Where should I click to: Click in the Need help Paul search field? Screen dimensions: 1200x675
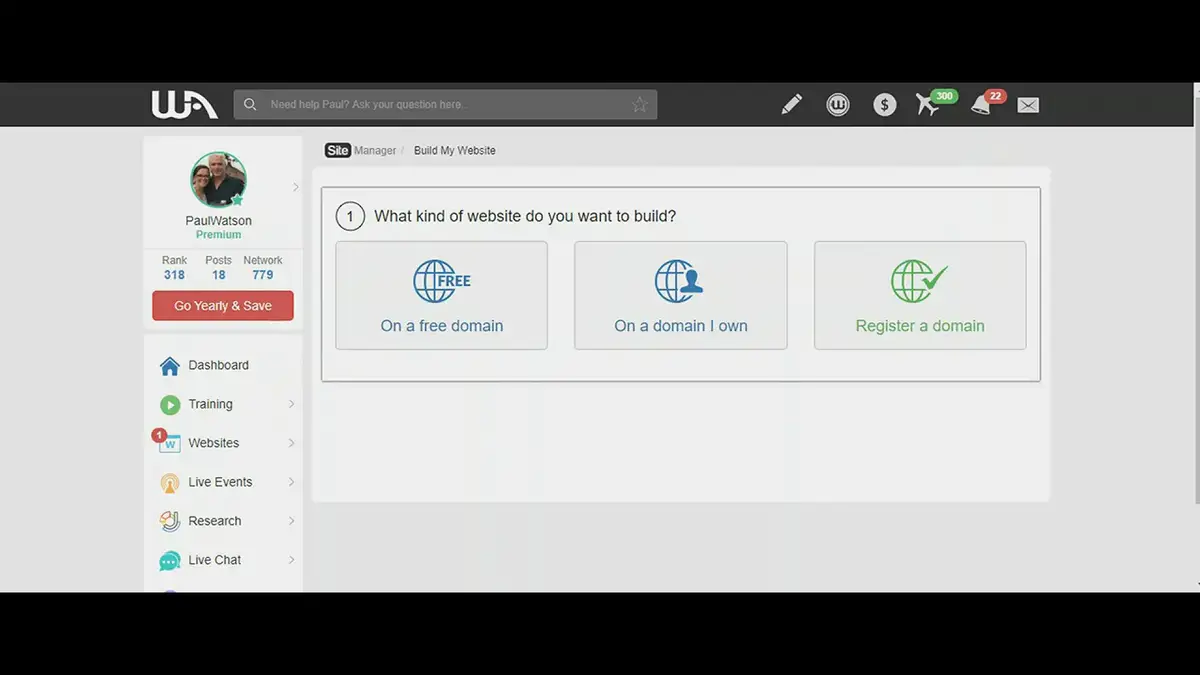coord(445,104)
